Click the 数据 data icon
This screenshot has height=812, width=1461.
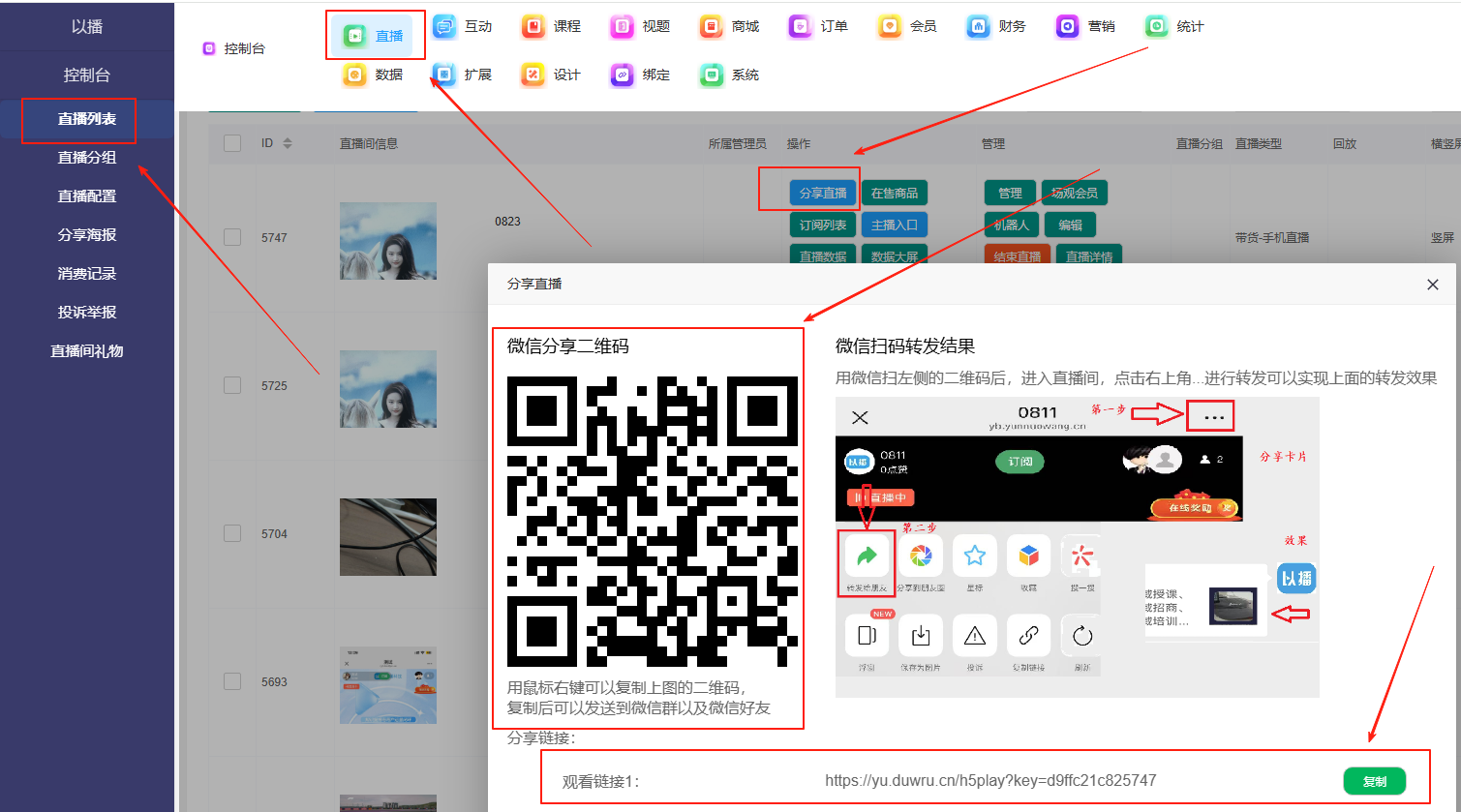pos(355,75)
